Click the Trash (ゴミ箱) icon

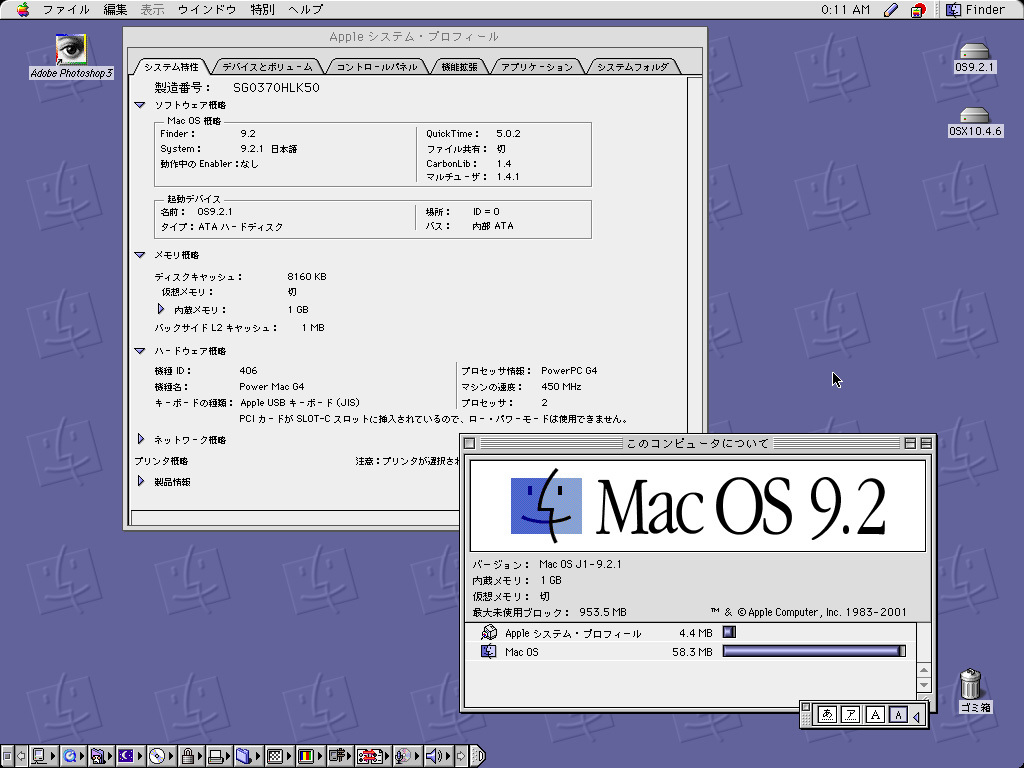971,685
